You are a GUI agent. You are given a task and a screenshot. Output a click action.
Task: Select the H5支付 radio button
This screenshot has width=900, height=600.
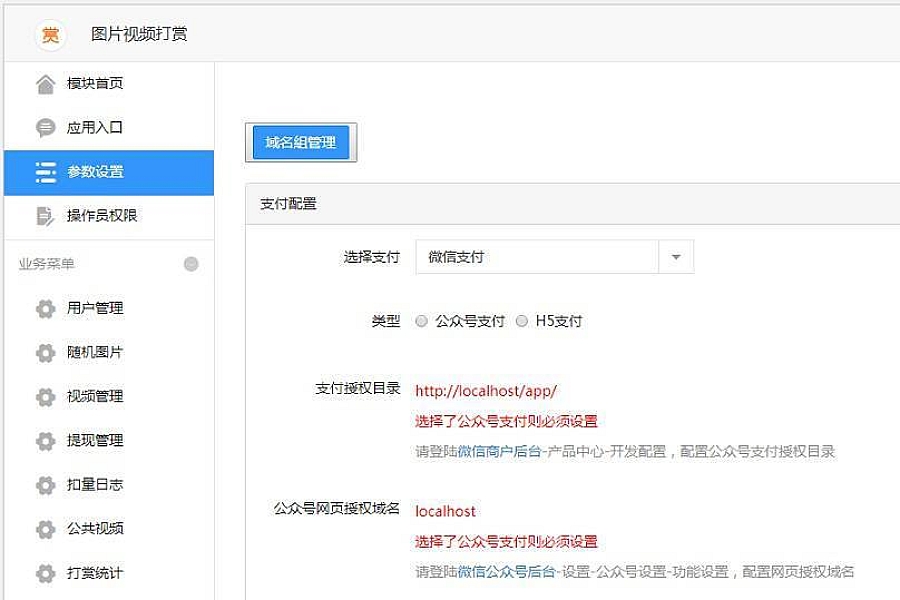[521, 321]
